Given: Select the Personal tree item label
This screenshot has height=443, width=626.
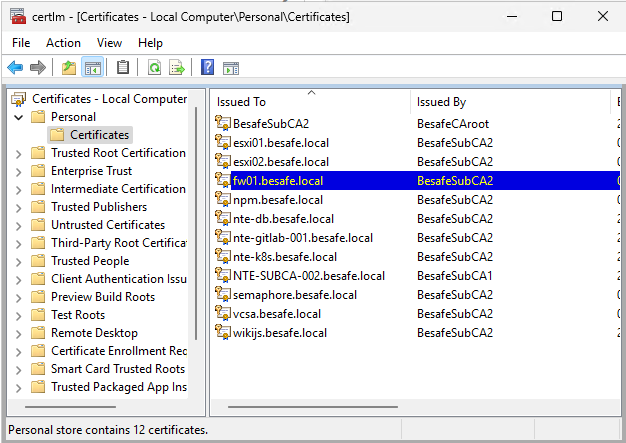Looking at the screenshot, I should click(73, 117).
